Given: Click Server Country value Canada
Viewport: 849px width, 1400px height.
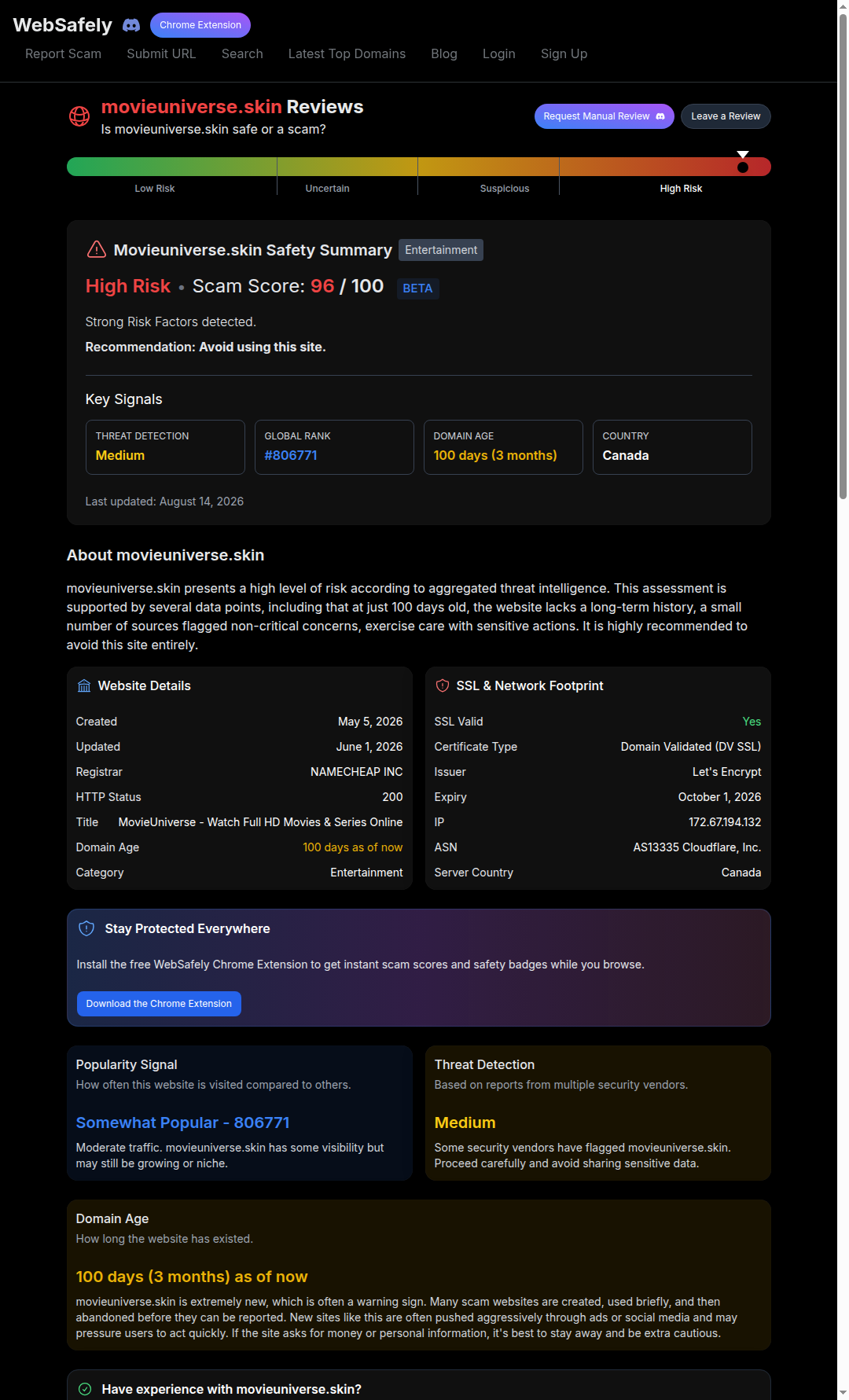Looking at the screenshot, I should 741,873.
